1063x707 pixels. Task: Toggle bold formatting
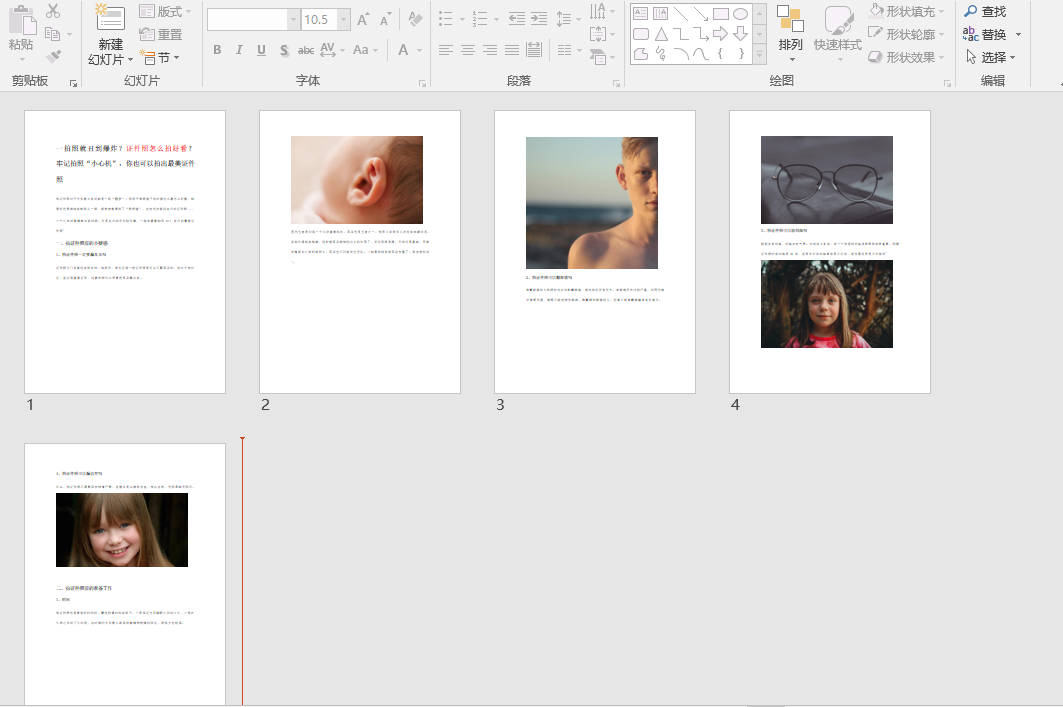click(217, 50)
